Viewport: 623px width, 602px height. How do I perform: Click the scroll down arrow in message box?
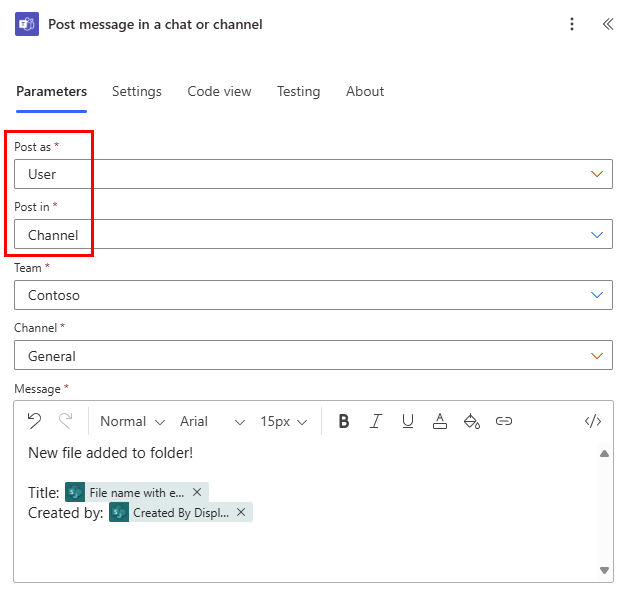click(x=604, y=570)
